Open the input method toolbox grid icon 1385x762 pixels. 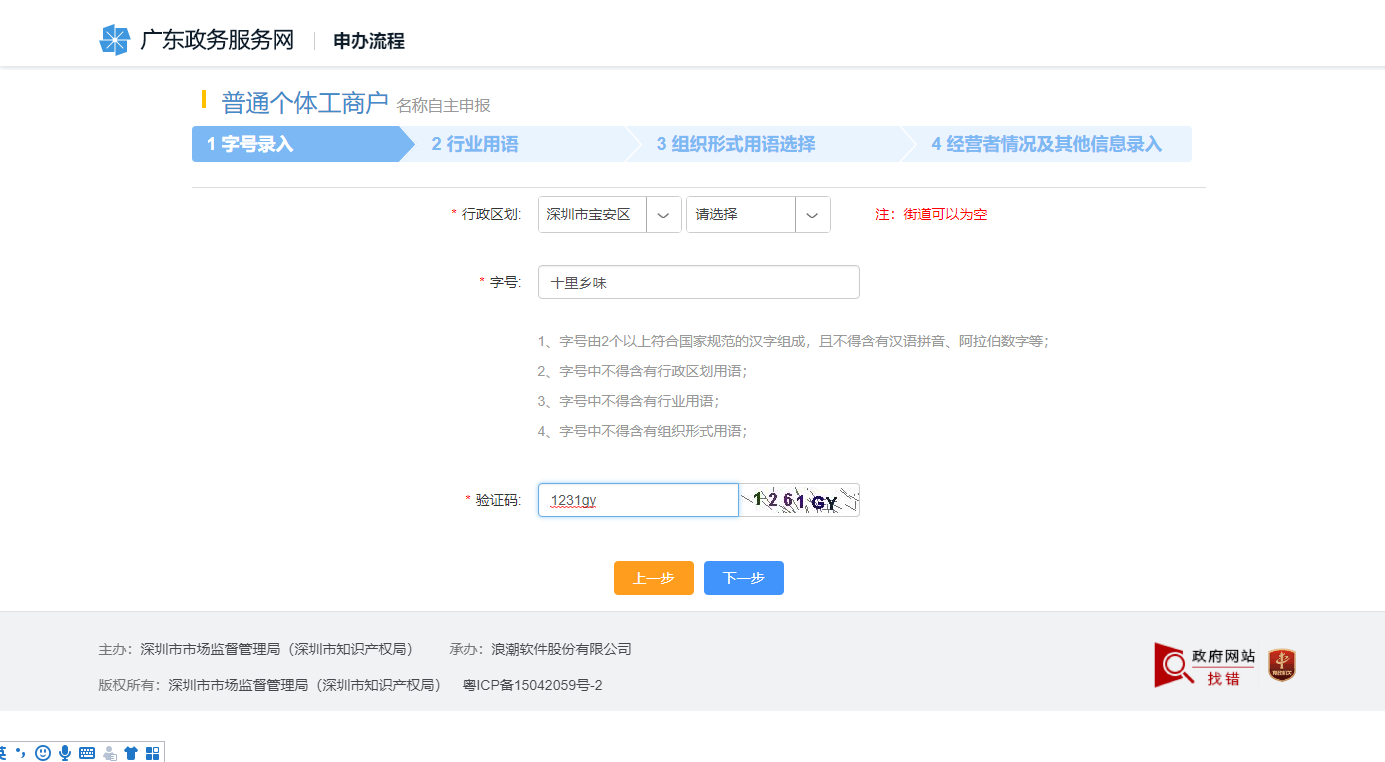point(152,752)
